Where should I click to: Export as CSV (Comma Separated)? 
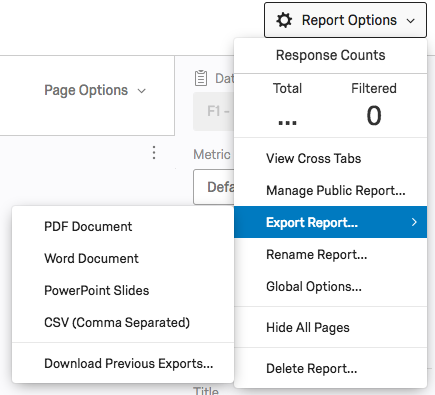[x=123, y=322]
